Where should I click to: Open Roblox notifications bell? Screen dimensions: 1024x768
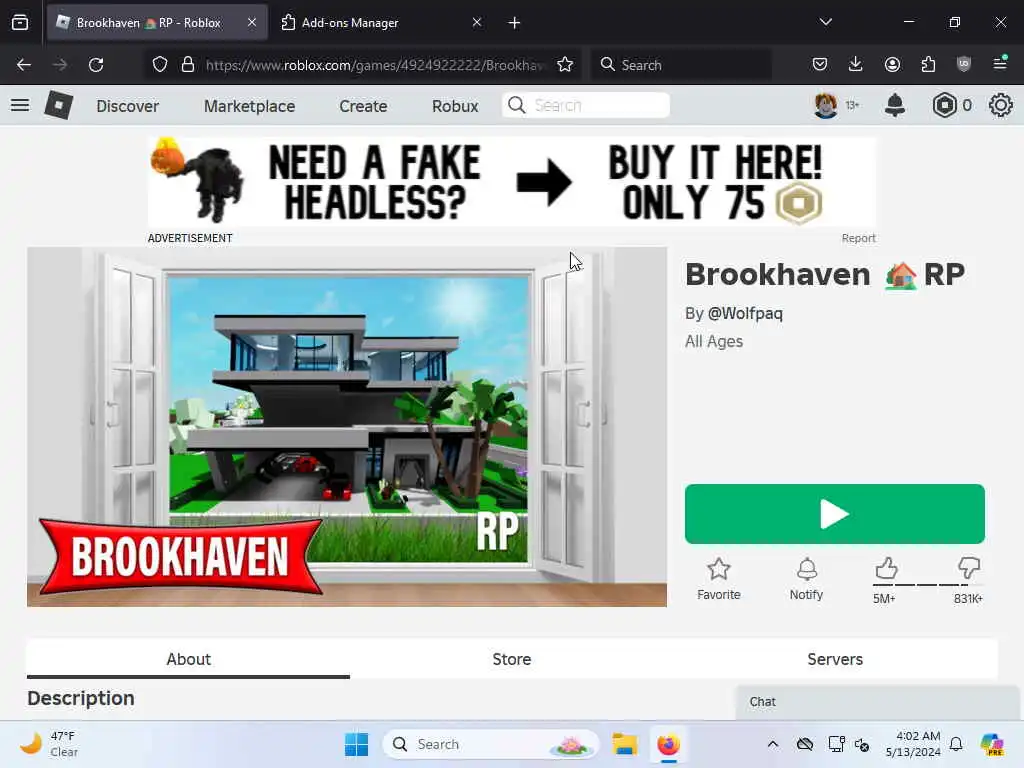point(895,105)
